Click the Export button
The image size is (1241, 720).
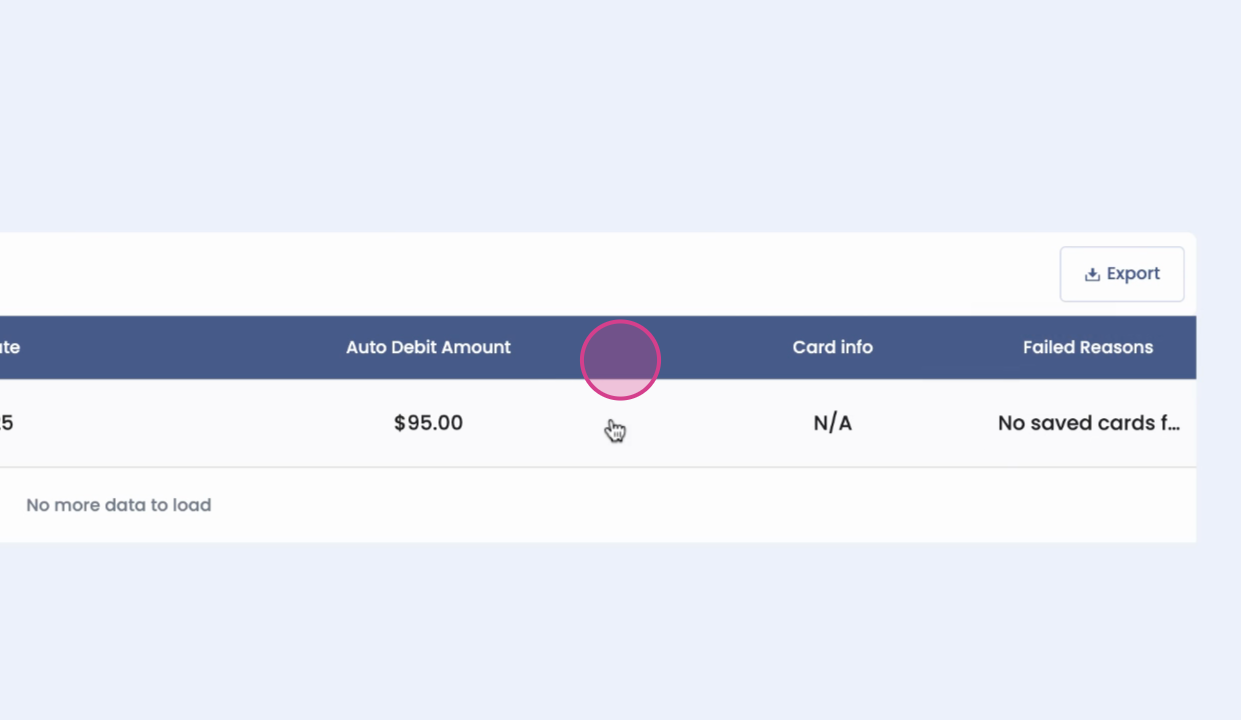coord(1122,274)
